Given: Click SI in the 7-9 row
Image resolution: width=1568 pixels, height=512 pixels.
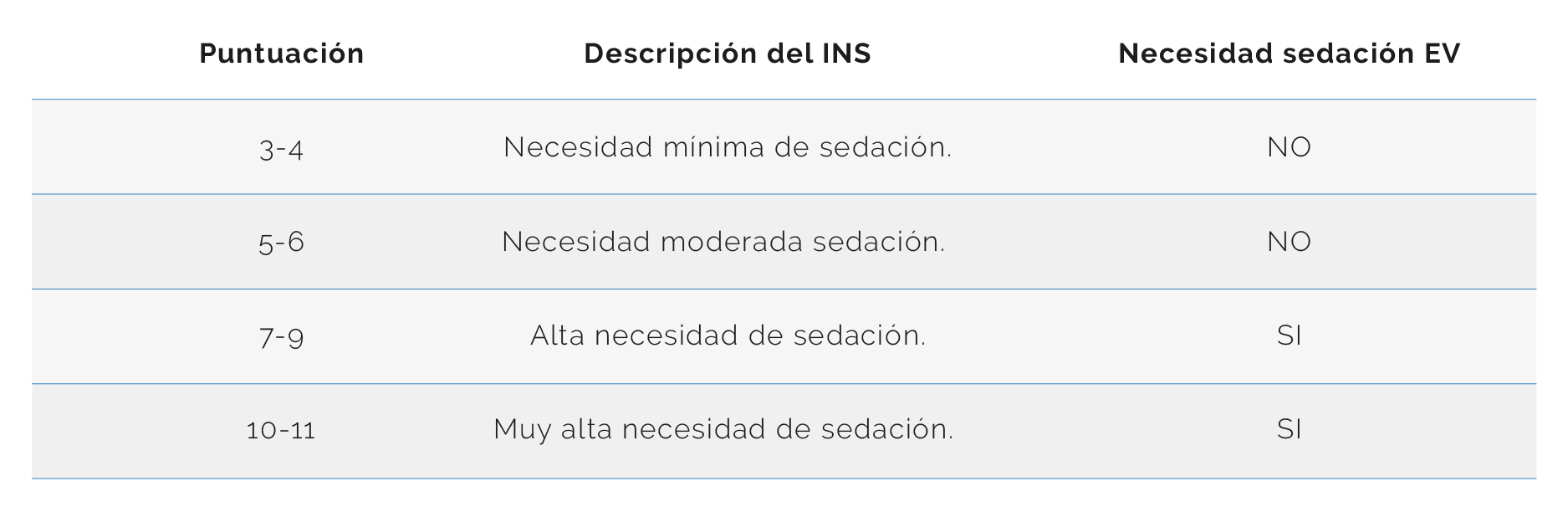Looking at the screenshot, I should (1290, 335).
